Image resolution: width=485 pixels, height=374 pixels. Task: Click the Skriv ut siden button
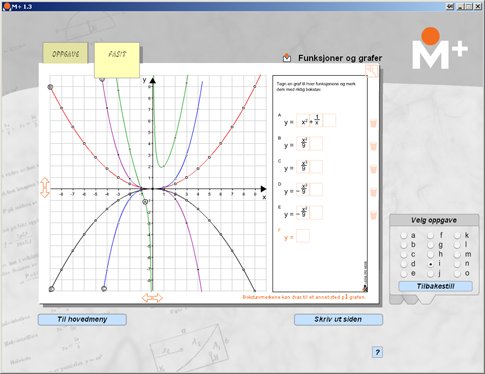pos(338,319)
